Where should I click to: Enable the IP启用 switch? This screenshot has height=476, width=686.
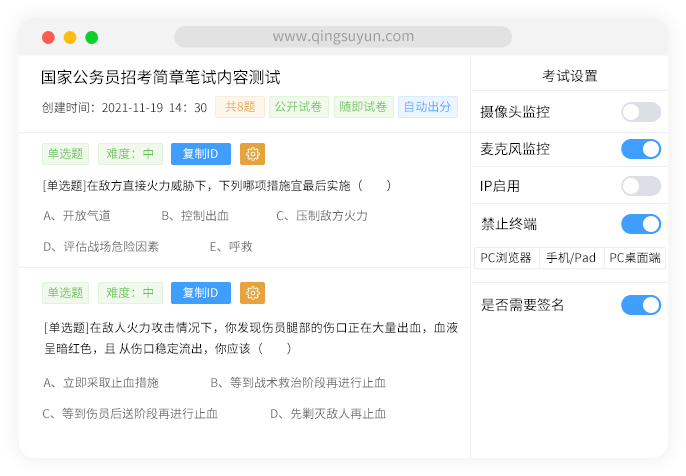641,186
